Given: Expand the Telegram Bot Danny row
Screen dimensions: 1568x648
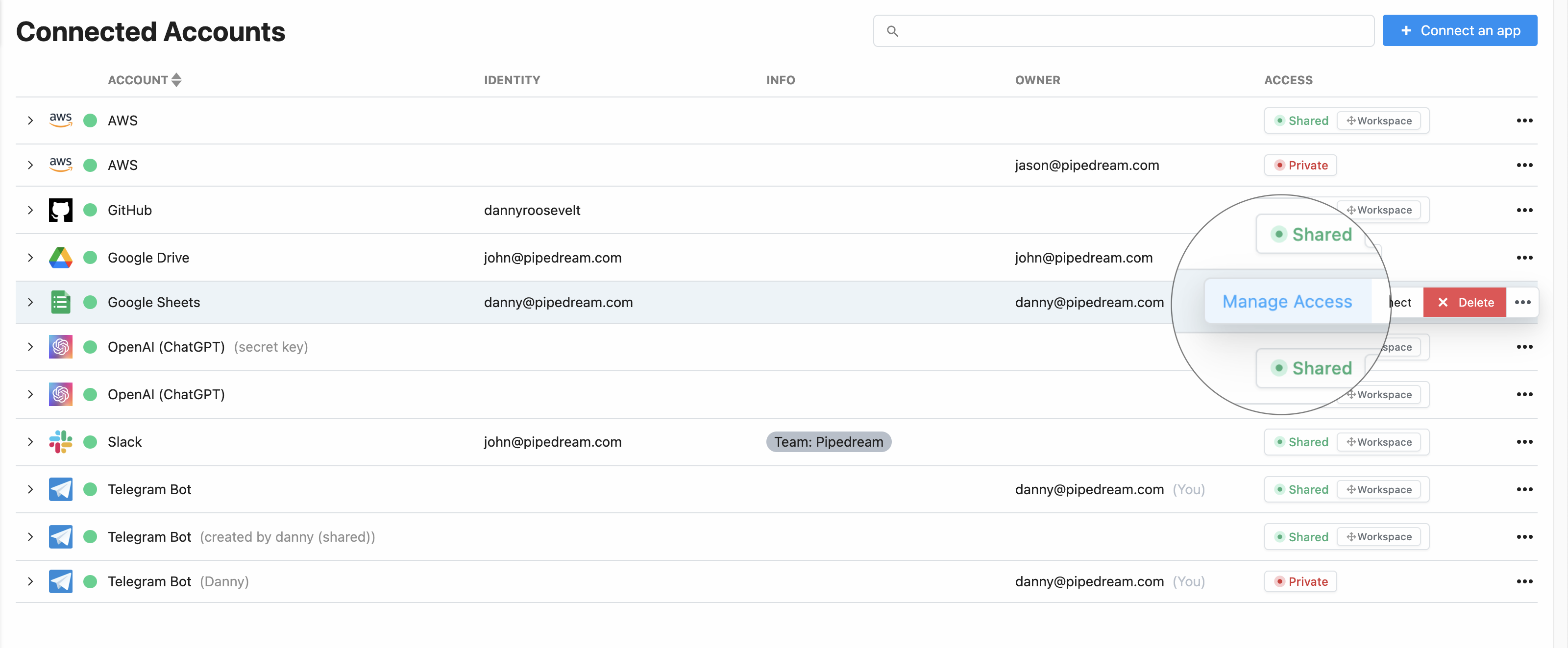Looking at the screenshot, I should click(29, 581).
